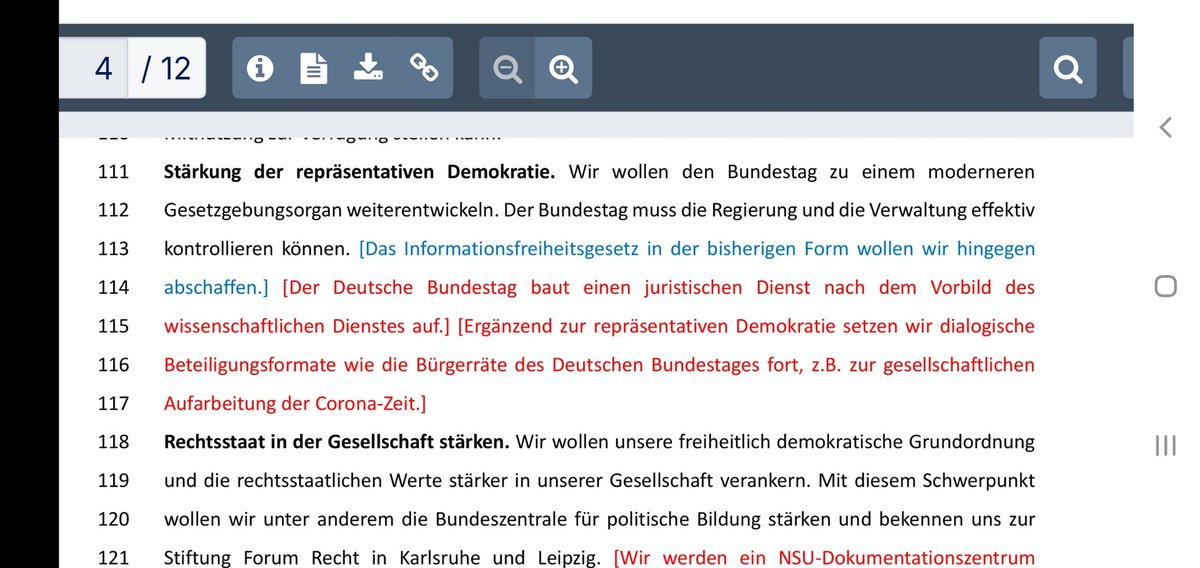Copy the document link with chain icon

pyautogui.click(x=424, y=68)
